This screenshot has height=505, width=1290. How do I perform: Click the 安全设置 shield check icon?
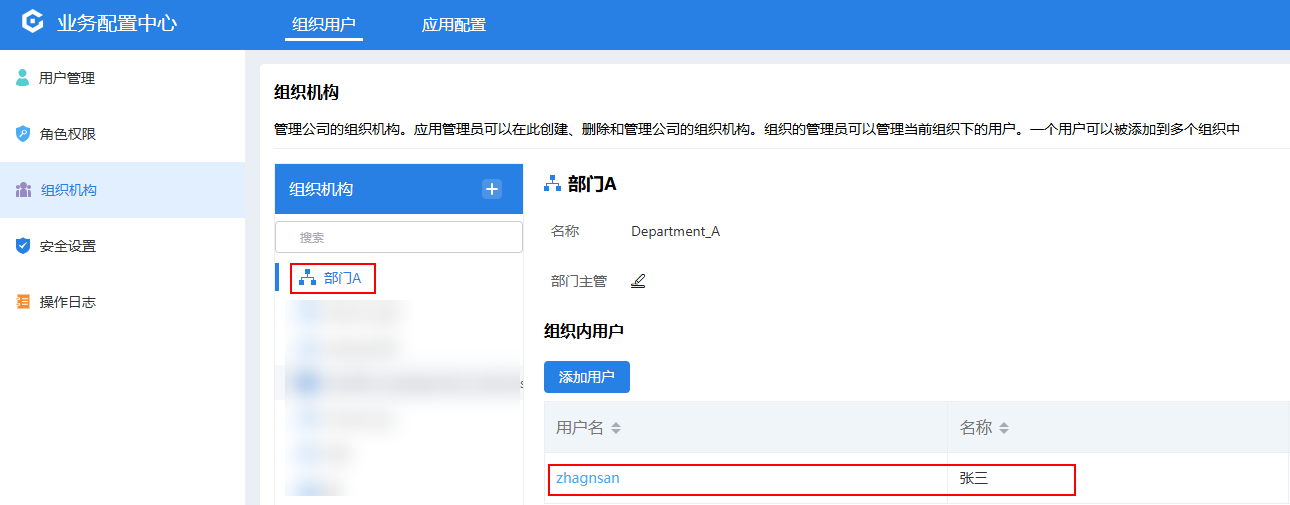tap(23, 246)
